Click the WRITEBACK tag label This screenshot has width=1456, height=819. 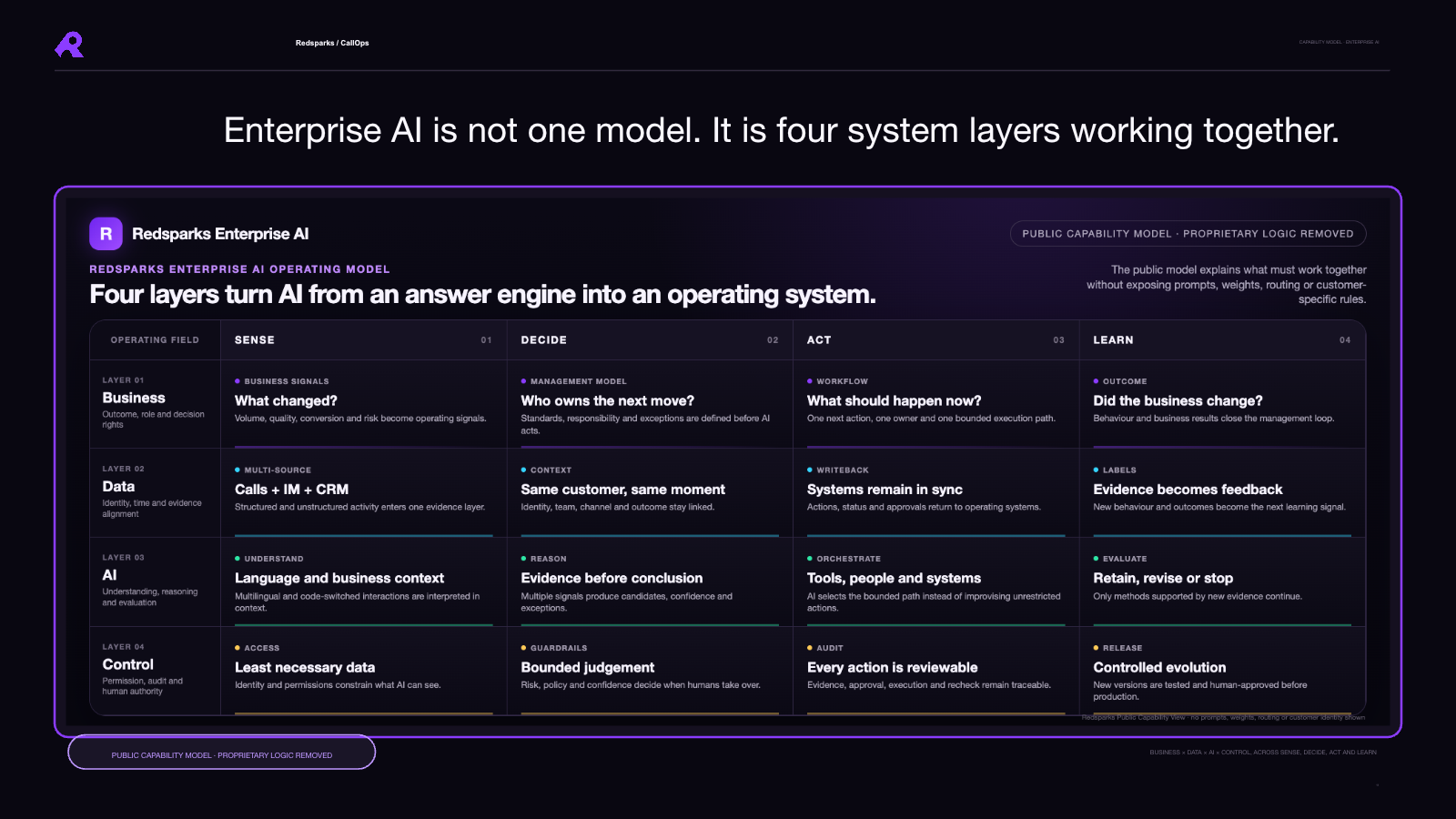pos(843,470)
